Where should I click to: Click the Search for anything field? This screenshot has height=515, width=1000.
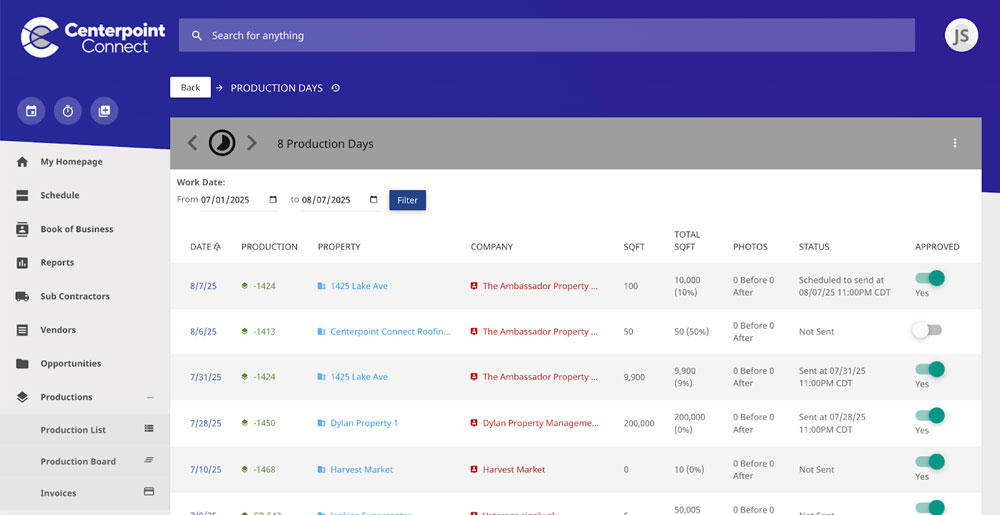tap(547, 35)
